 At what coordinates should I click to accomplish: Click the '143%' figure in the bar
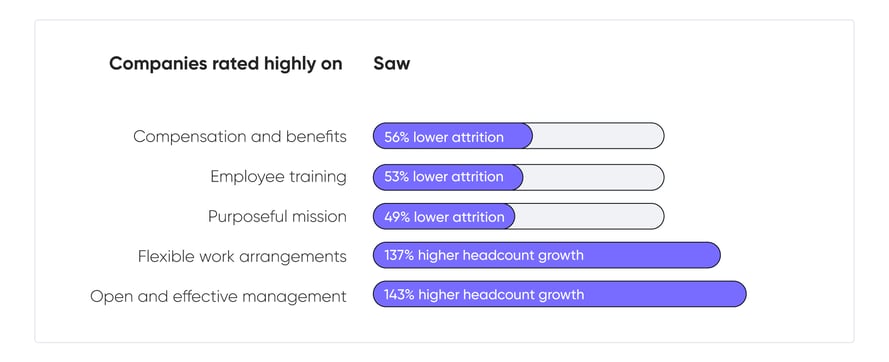point(399,294)
